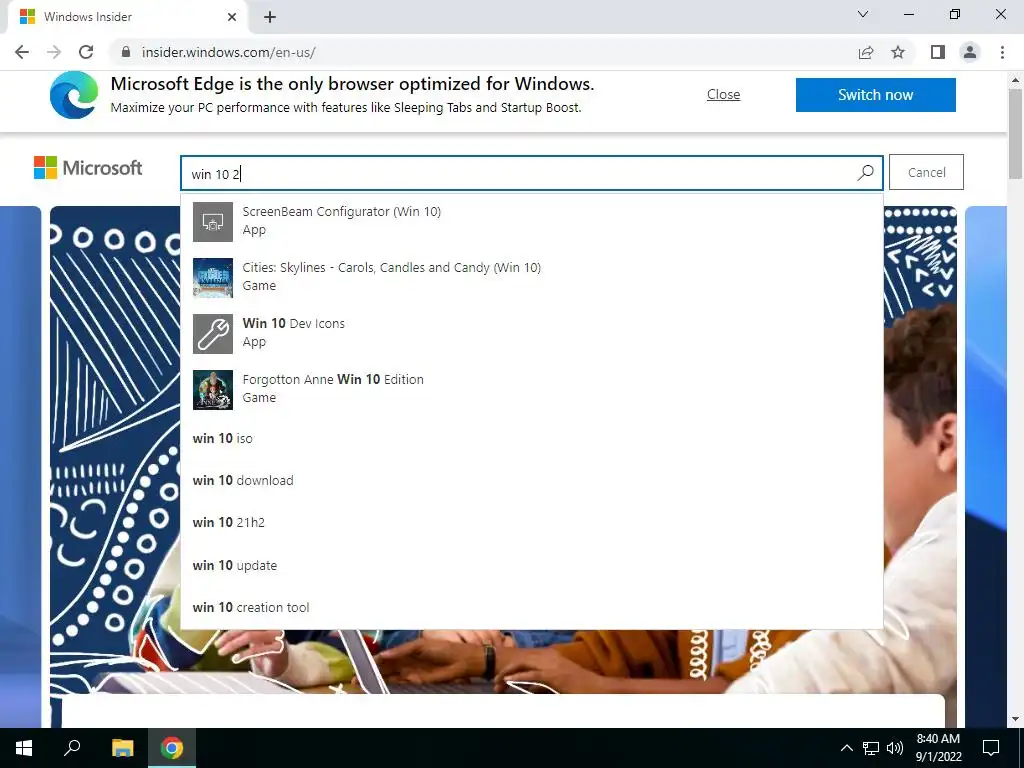Choose the win 10 update suggestion
The height and width of the screenshot is (768, 1024).
click(532, 565)
